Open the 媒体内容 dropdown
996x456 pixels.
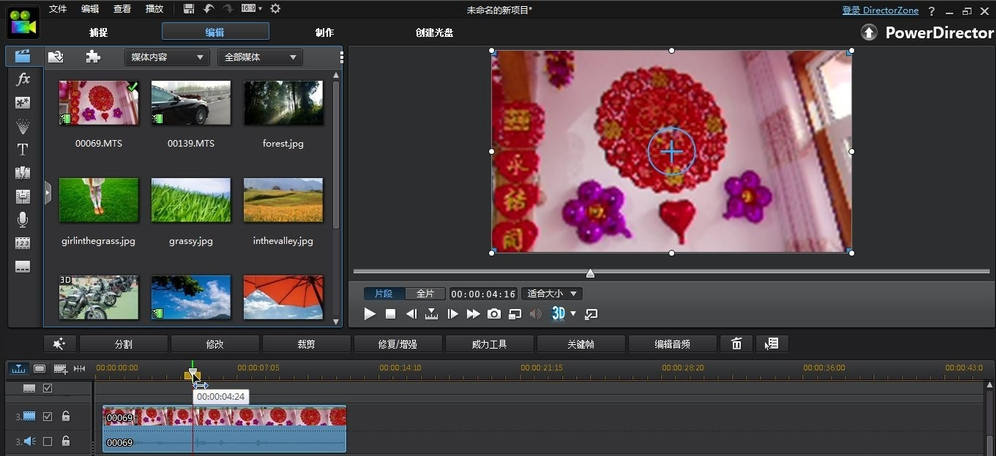coord(165,58)
